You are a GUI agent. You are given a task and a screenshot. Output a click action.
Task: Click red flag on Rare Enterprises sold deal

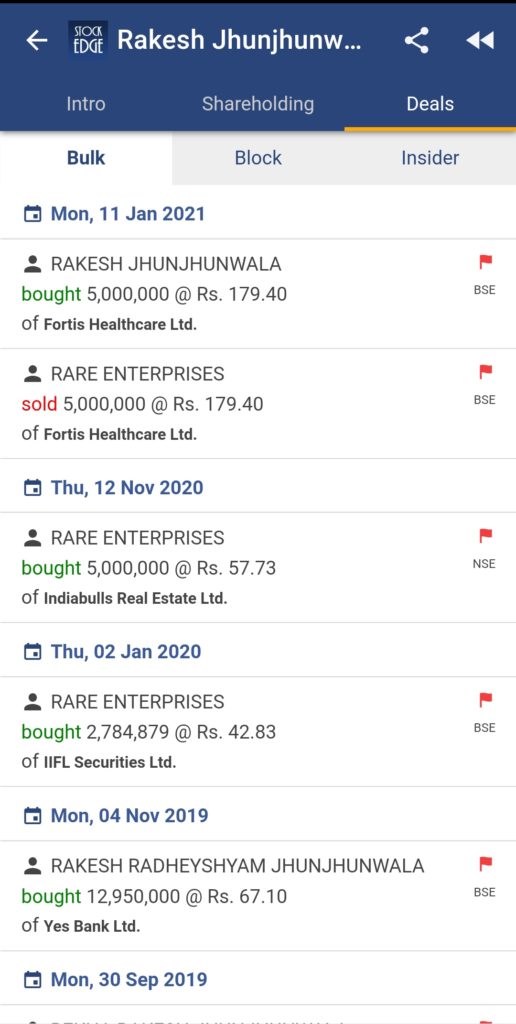[x=485, y=372]
